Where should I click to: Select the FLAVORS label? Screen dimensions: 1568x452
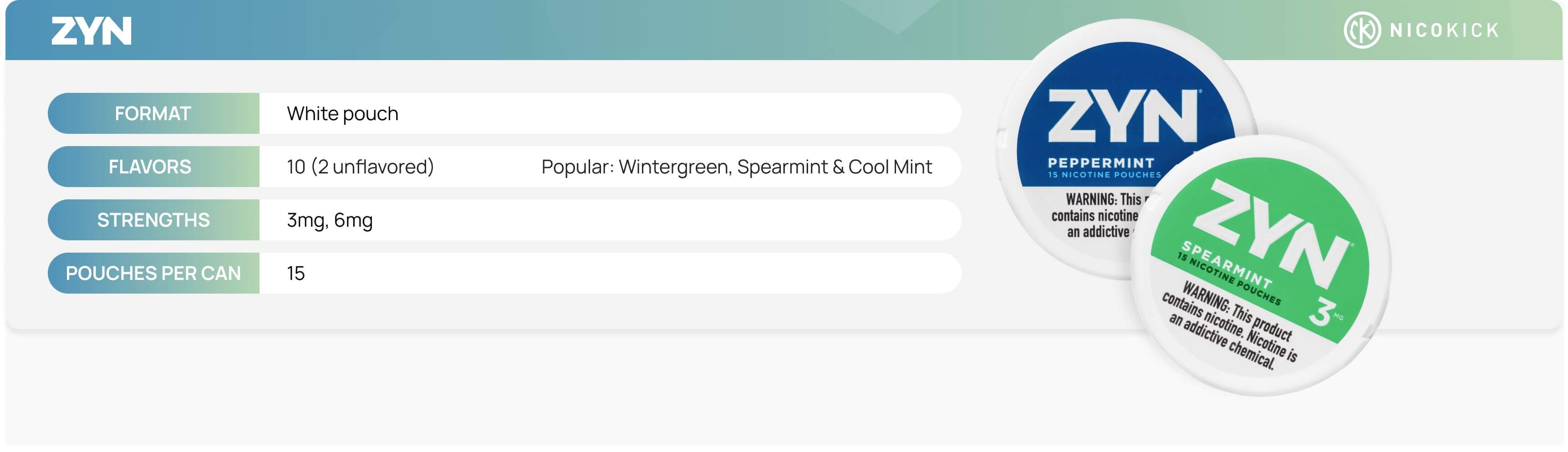click(150, 167)
